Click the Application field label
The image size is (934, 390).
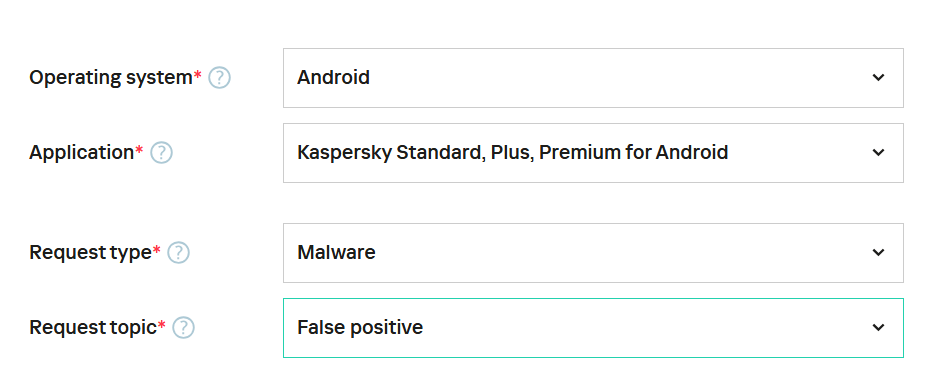pyautogui.click(x=86, y=153)
